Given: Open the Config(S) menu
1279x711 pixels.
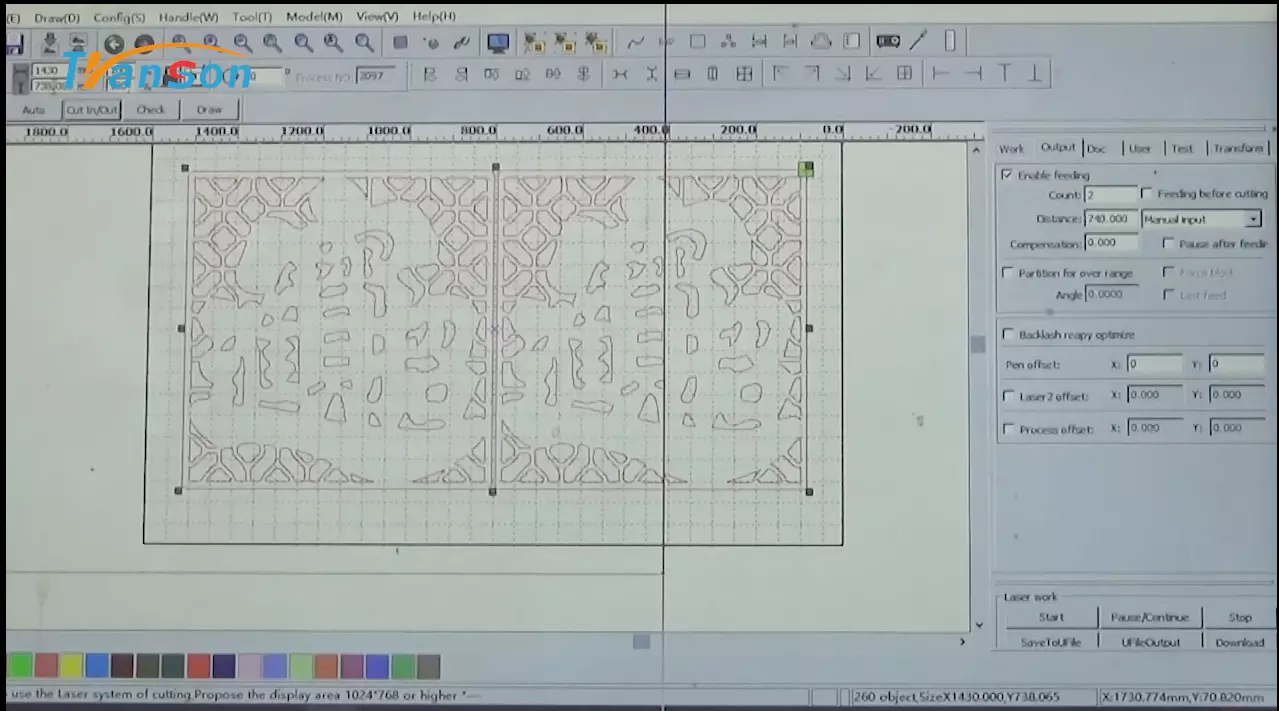Looking at the screenshot, I should pyautogui.click(x=119, y=17).
